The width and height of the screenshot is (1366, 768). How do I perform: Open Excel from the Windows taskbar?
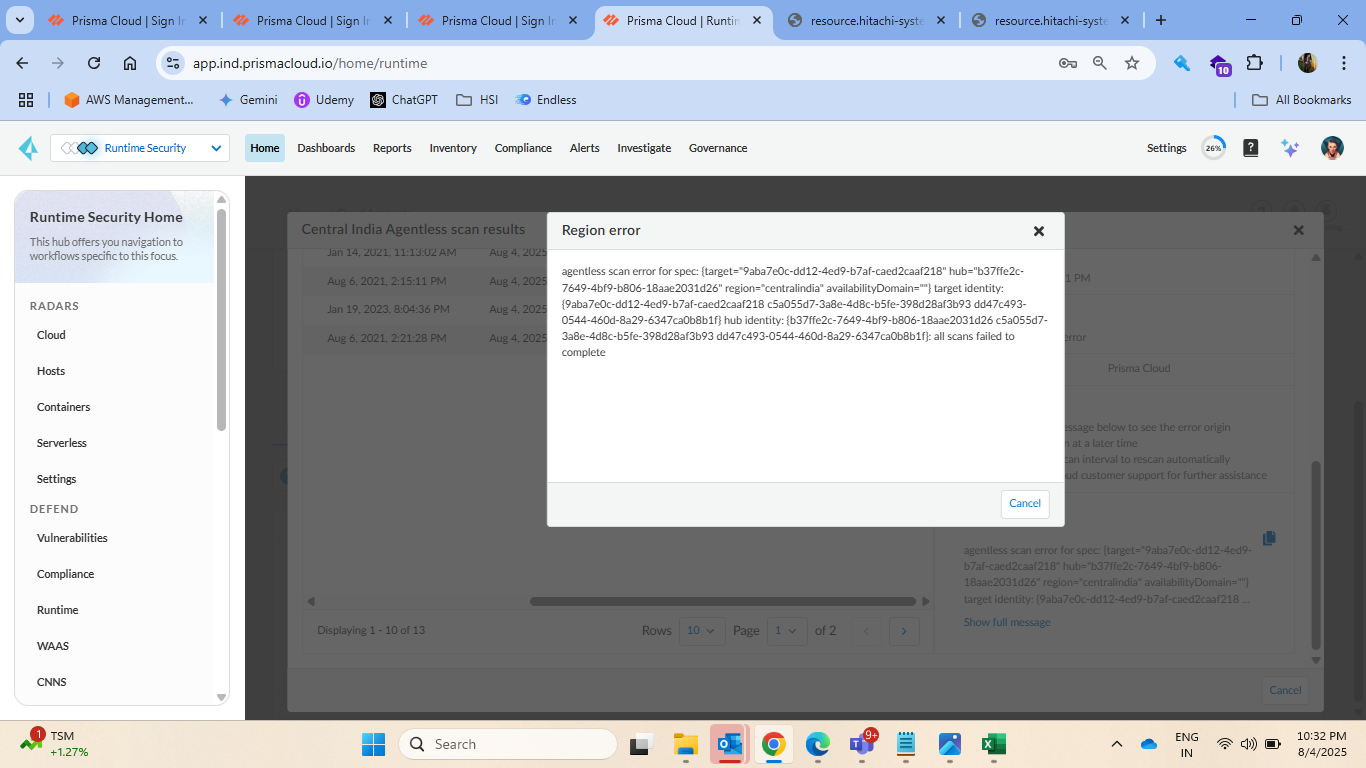(993, 744)
